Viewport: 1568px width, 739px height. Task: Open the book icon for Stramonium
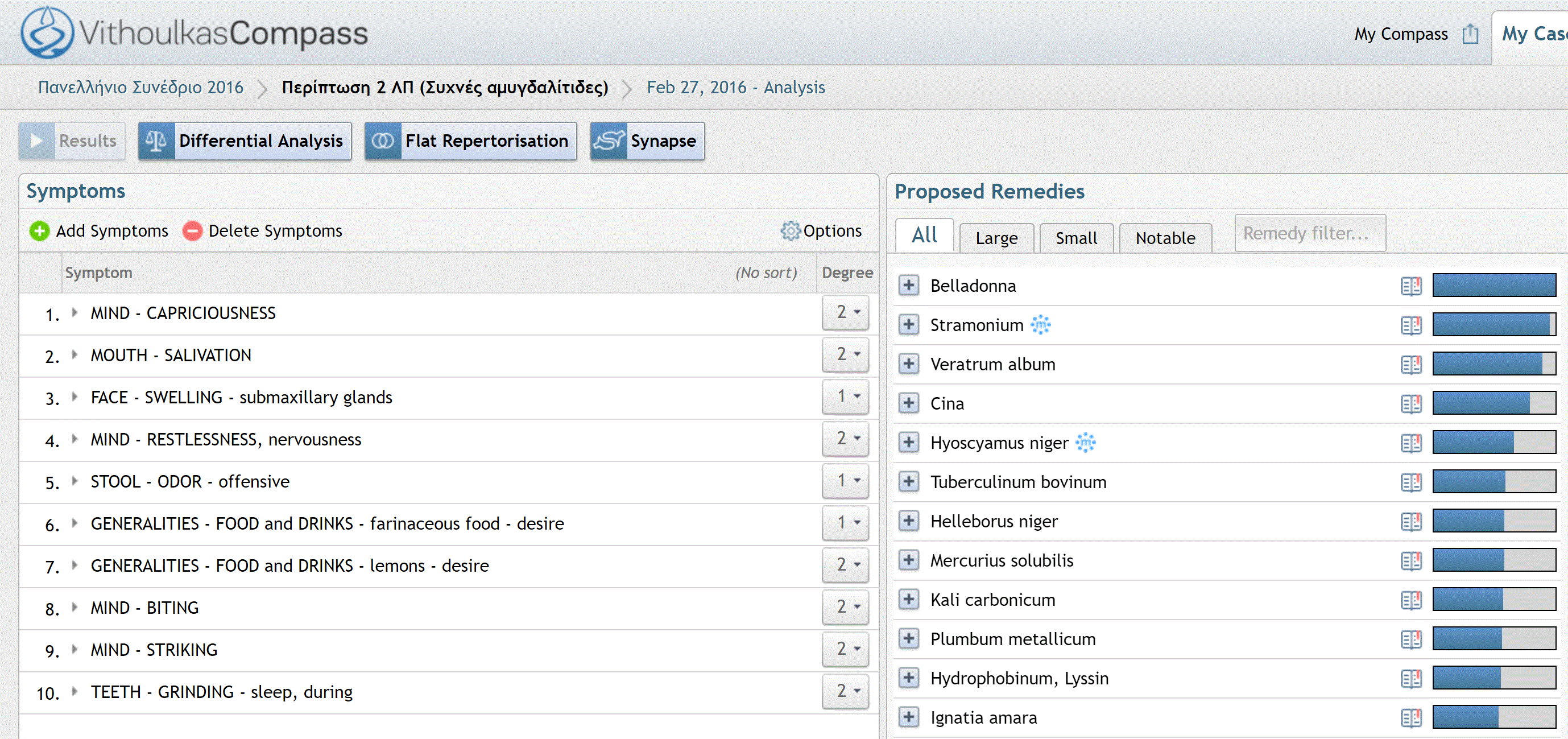1411,325
